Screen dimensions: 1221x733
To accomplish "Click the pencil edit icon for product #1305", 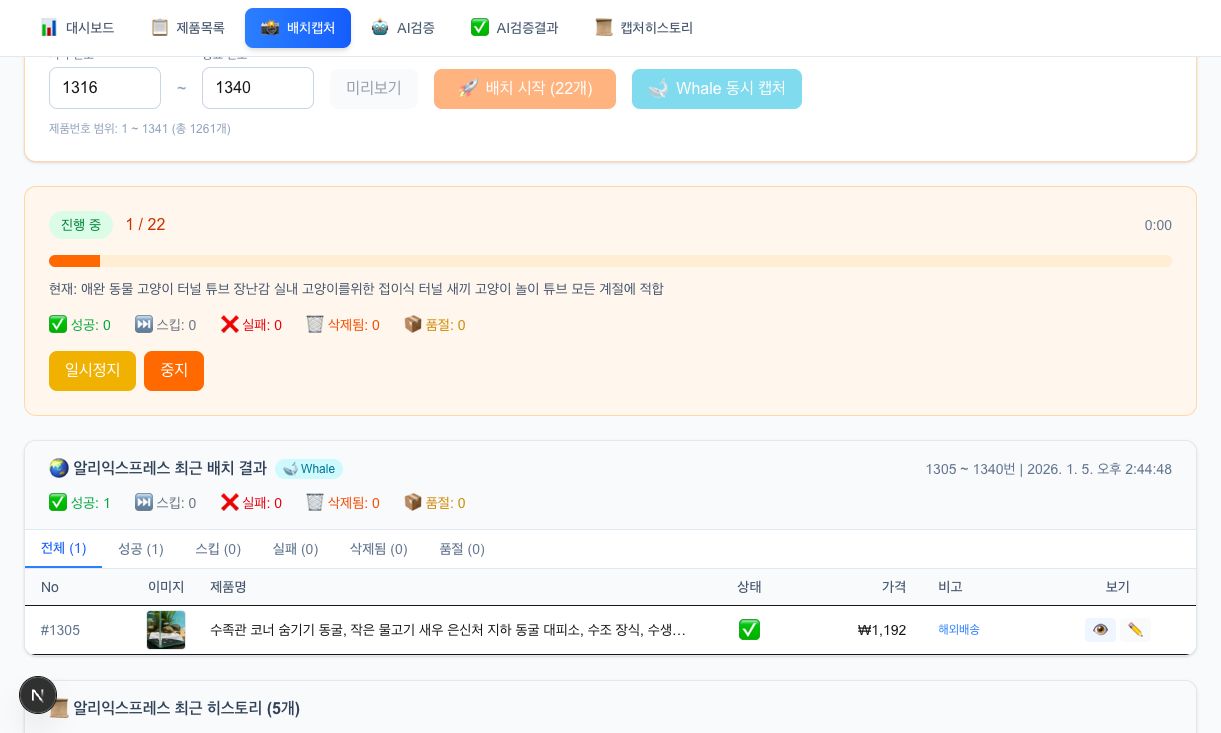I will click(1135, 630).
